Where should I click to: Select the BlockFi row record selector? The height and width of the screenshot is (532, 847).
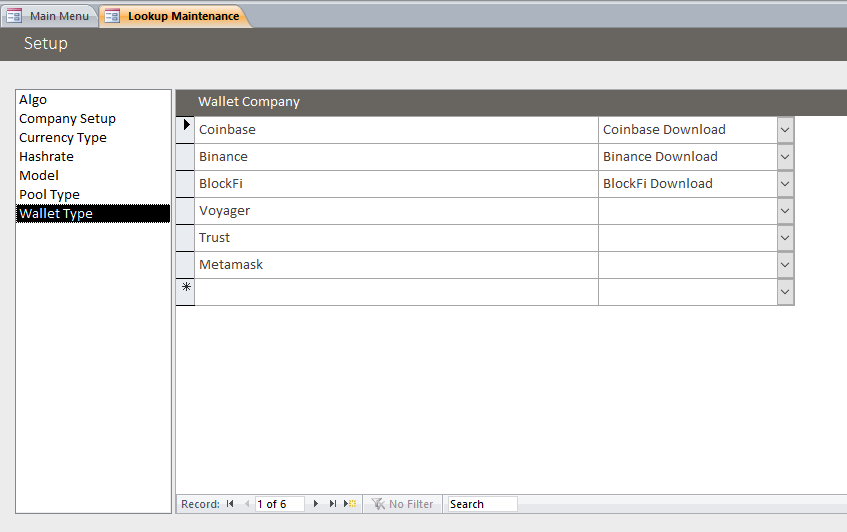point(185,184)
